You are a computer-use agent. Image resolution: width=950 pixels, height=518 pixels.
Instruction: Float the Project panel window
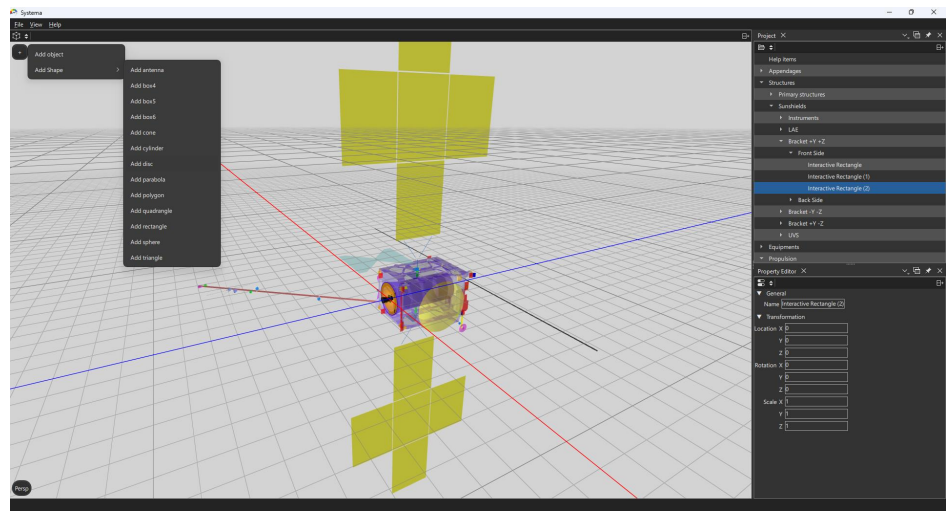click(917, 35)
